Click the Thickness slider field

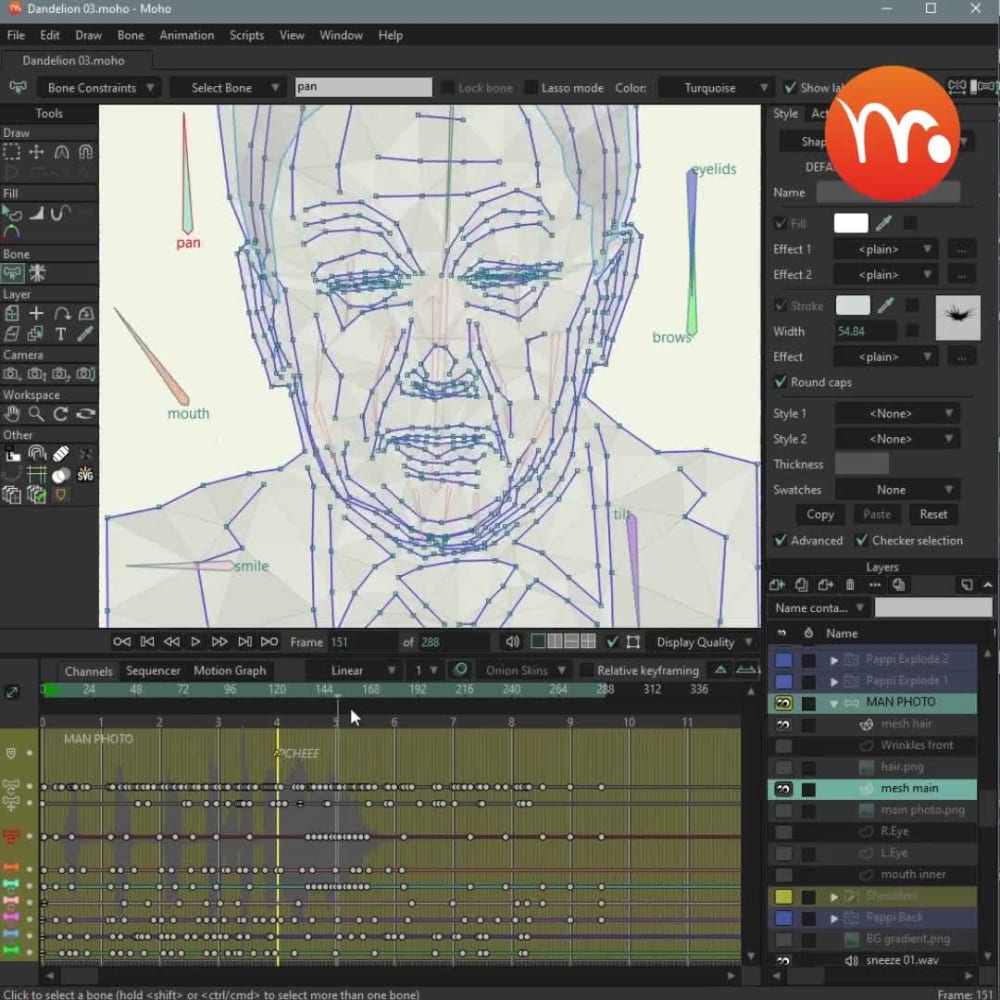click(x=862, y=464)
